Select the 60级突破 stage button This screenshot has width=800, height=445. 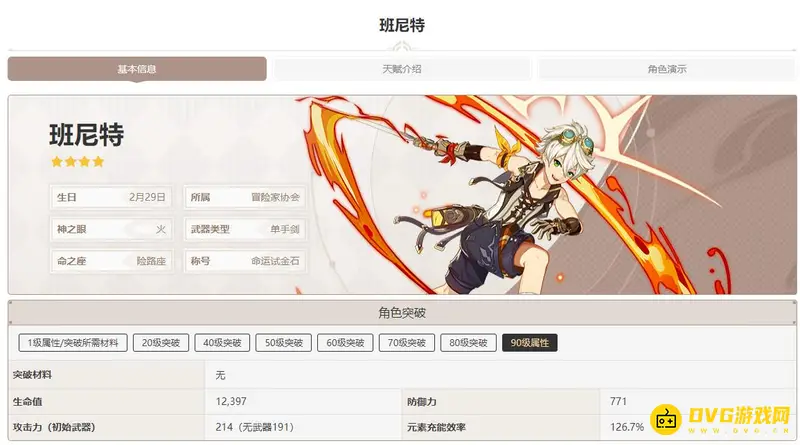point(345,343)
